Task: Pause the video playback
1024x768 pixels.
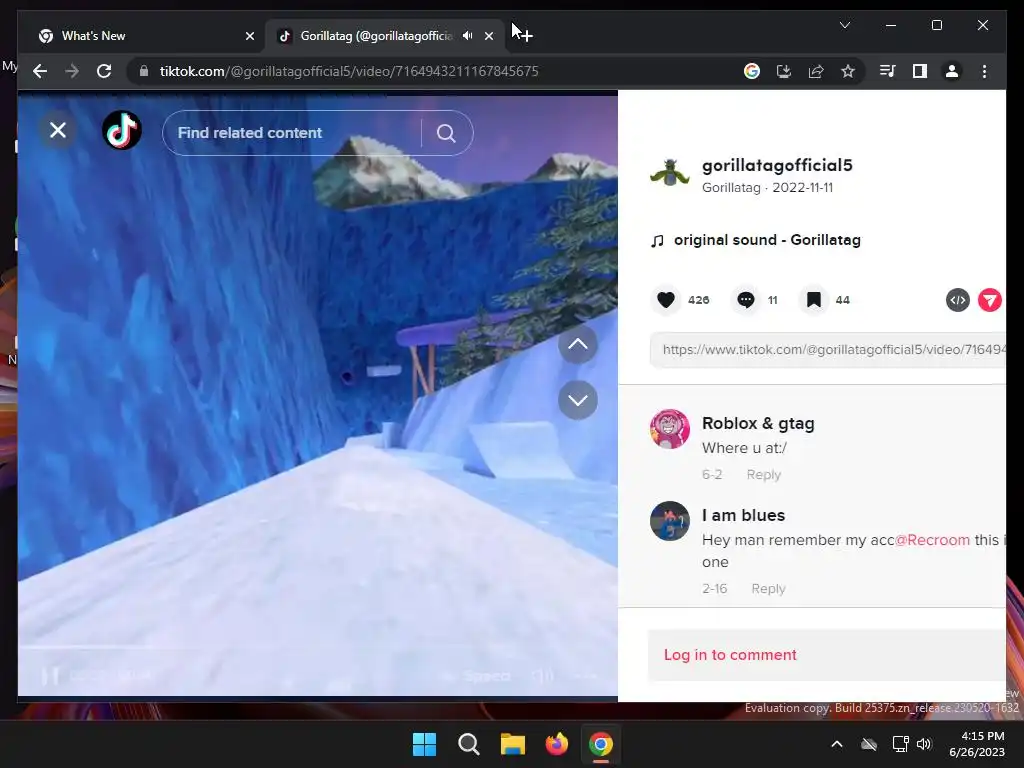Action: click(x=50, y=676)
